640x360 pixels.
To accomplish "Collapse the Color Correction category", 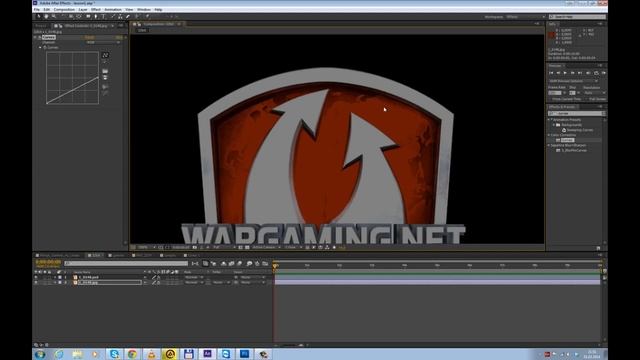I will [549, 135].
